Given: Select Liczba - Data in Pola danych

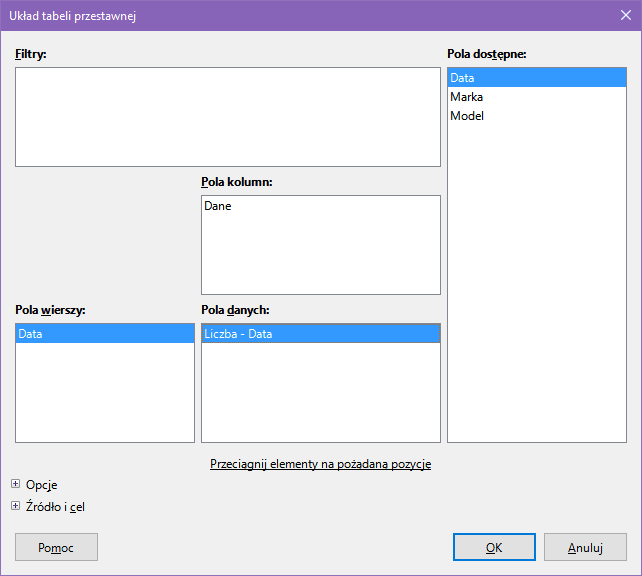Looking at the screenshot, I should click(x=238, y=334).
